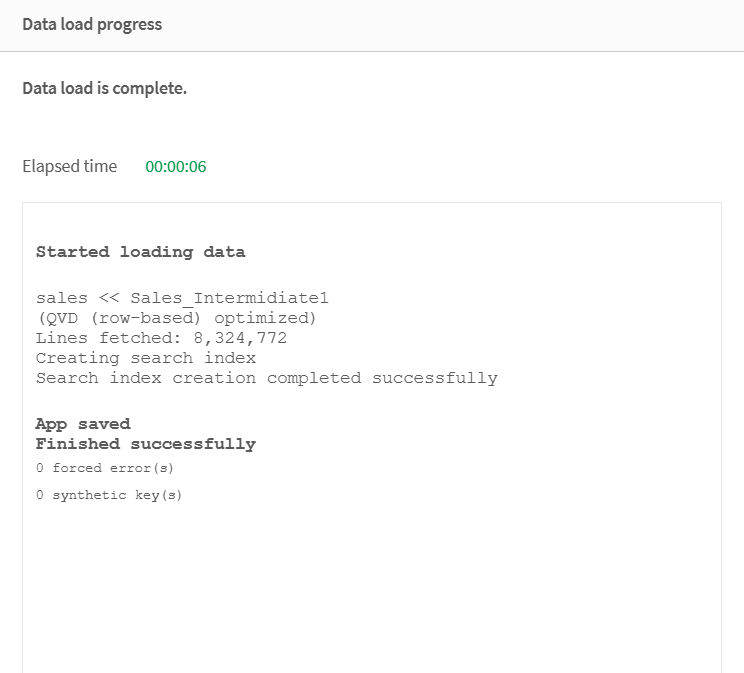Click the '0 synthetic key(s)' line
Viewport: 744px width, 673px height.
point(109,495)
